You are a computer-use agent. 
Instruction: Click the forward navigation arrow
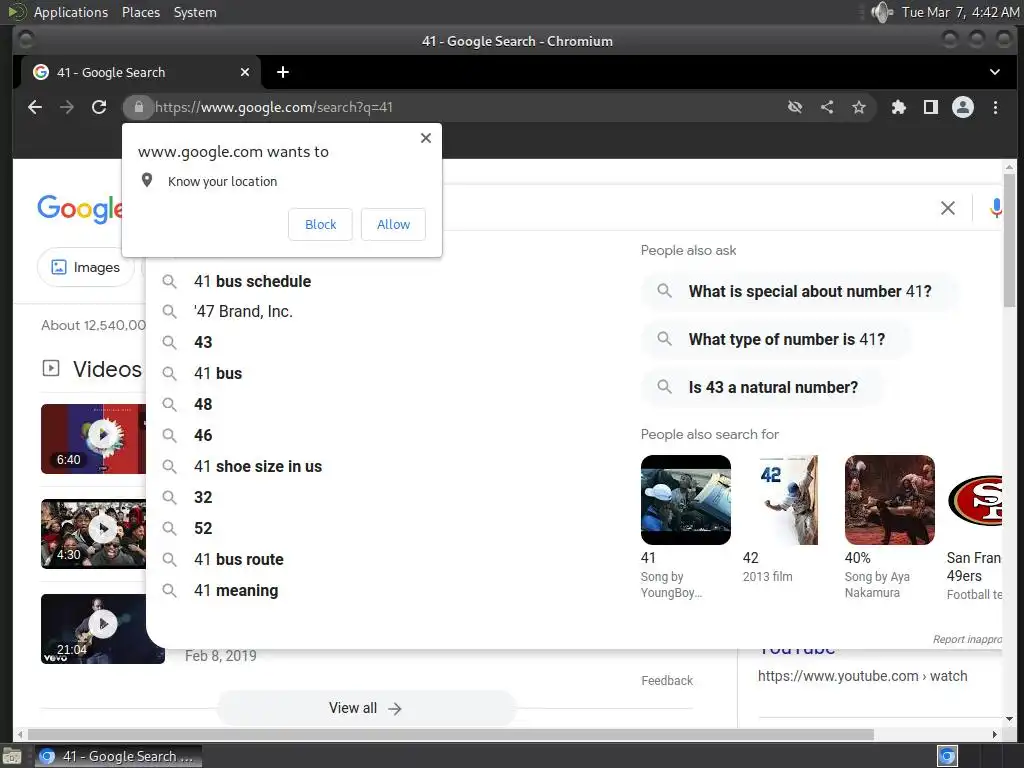point(67,107)
